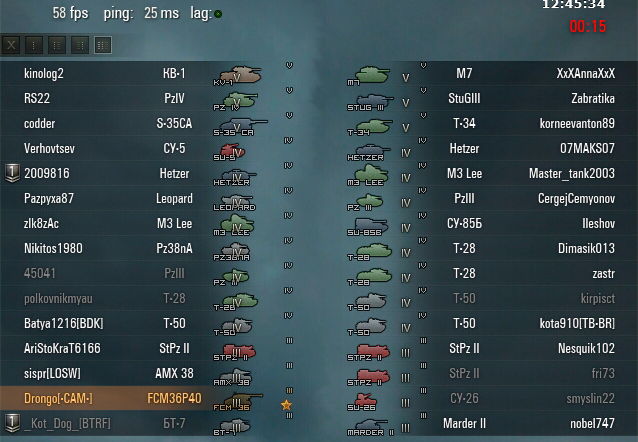Click the SU-26 artillery icon

click(363, 401)
